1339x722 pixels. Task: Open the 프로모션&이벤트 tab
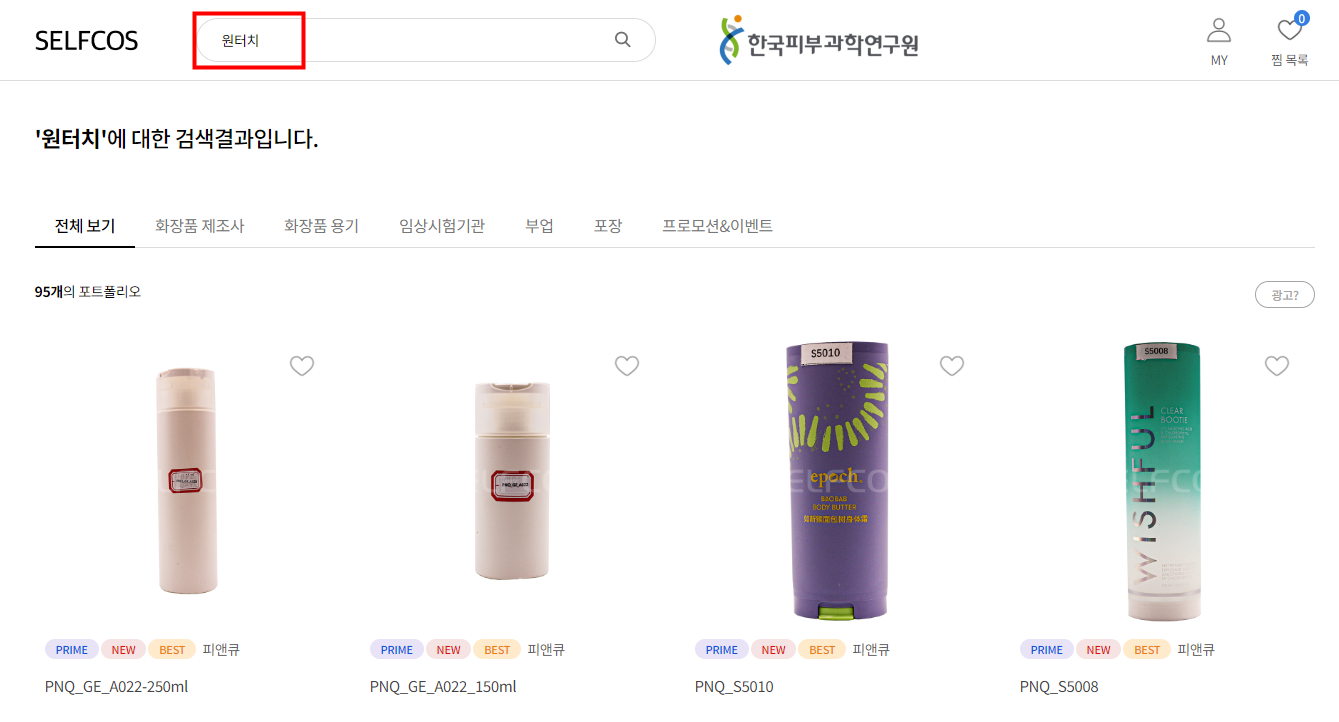[717, 226]
